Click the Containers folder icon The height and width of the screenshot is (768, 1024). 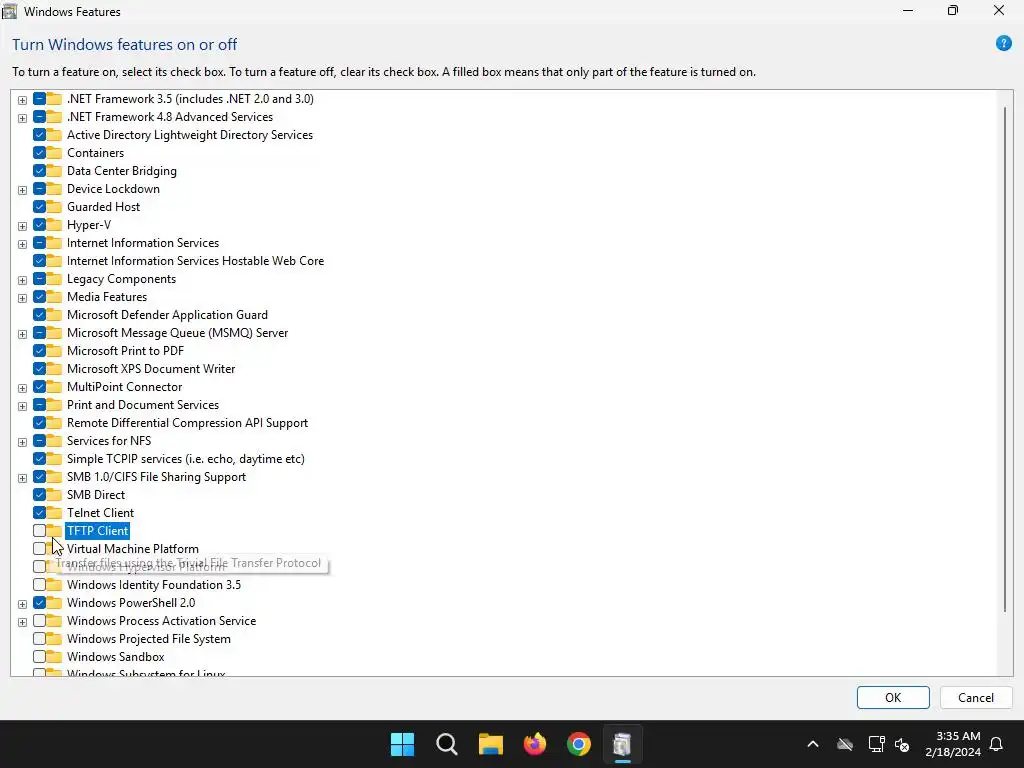(54, 153)
